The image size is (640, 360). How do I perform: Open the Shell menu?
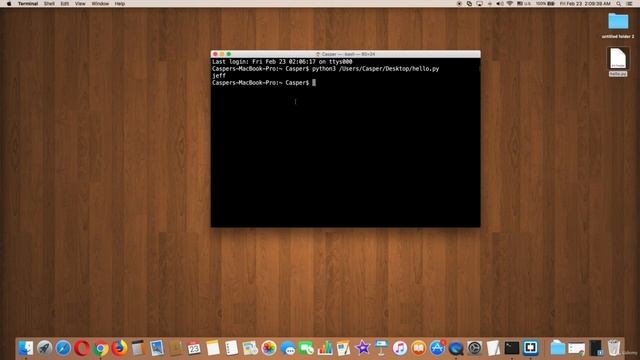(49, 3)
